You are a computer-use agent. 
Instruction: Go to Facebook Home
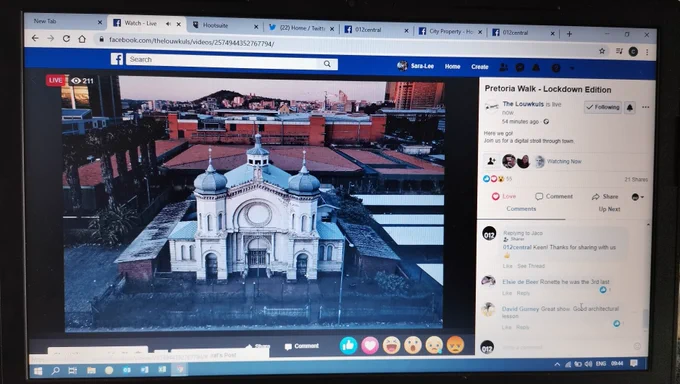point(452,66)
